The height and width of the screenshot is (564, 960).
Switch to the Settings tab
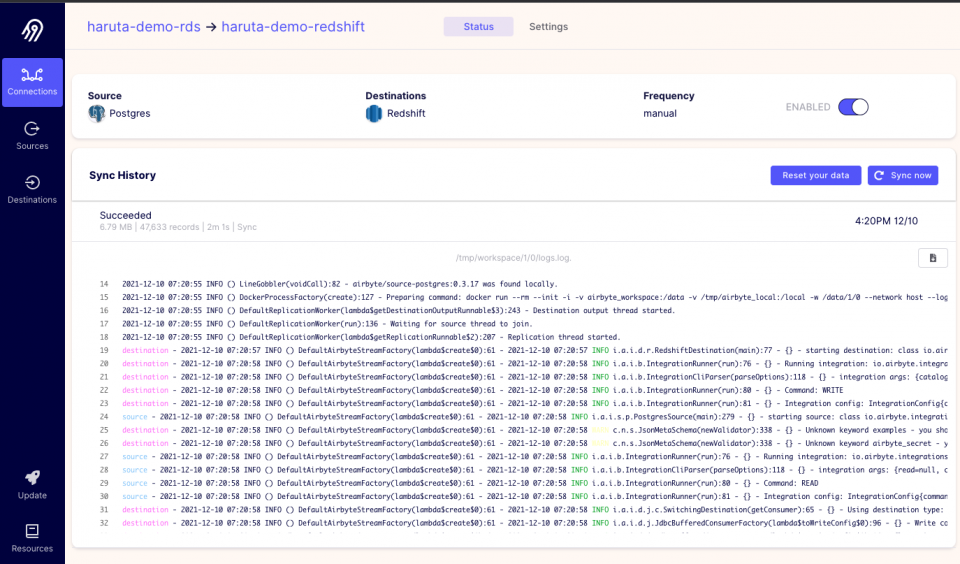(x=549, y=26)
